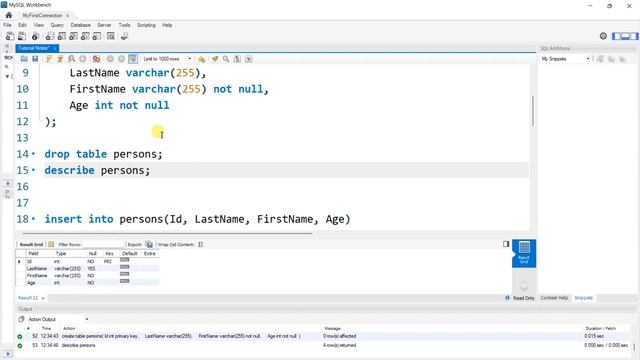
Task: Click the Result Grid button
Action: pos(31,244)
